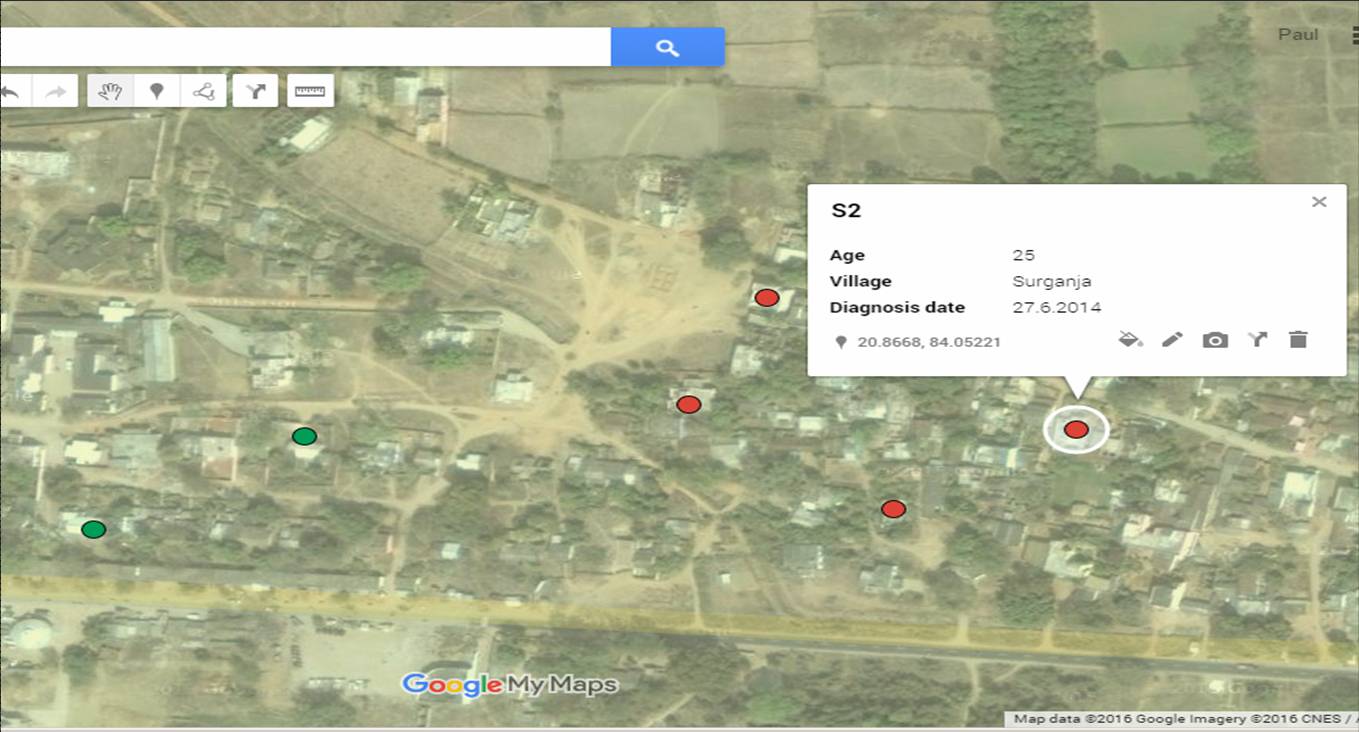
Task: Add a photo to S2 via camera icon
Action: pos(1214,339)
